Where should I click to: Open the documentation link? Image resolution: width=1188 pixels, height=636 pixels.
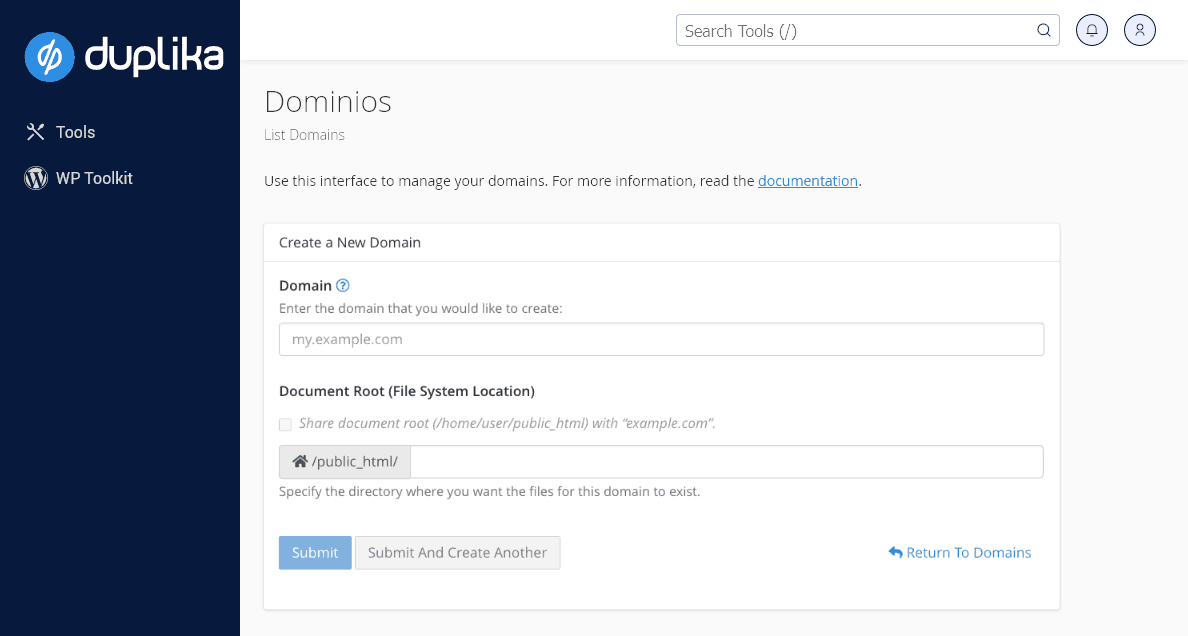(x=807, y=181)
